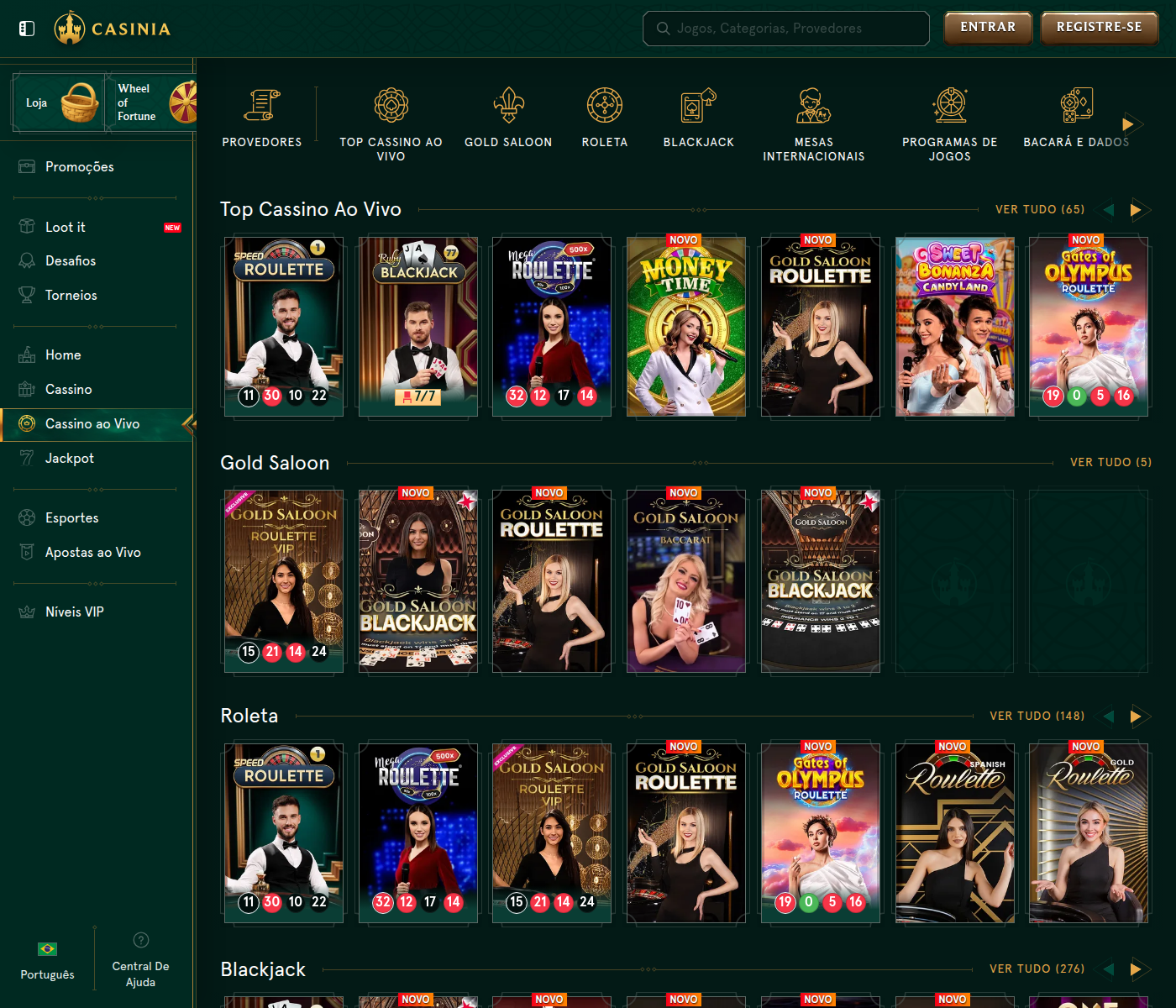The width and height of the screenshot is (1176, 1008).
Task: Click the Loja basket banner
Action: tap(58, 102)
